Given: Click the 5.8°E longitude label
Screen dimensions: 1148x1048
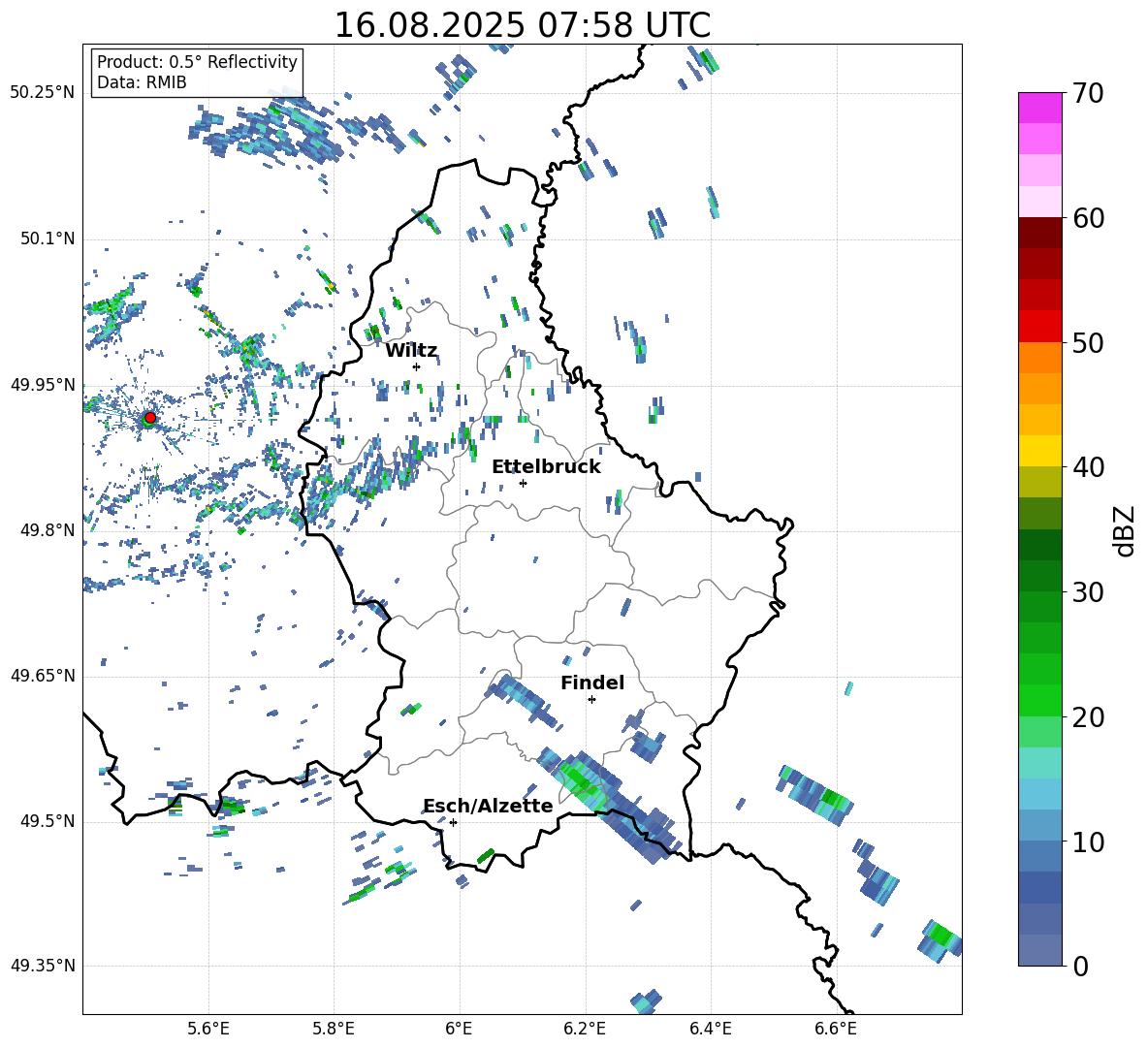Looking at the screenshot, I should 334,1029.
